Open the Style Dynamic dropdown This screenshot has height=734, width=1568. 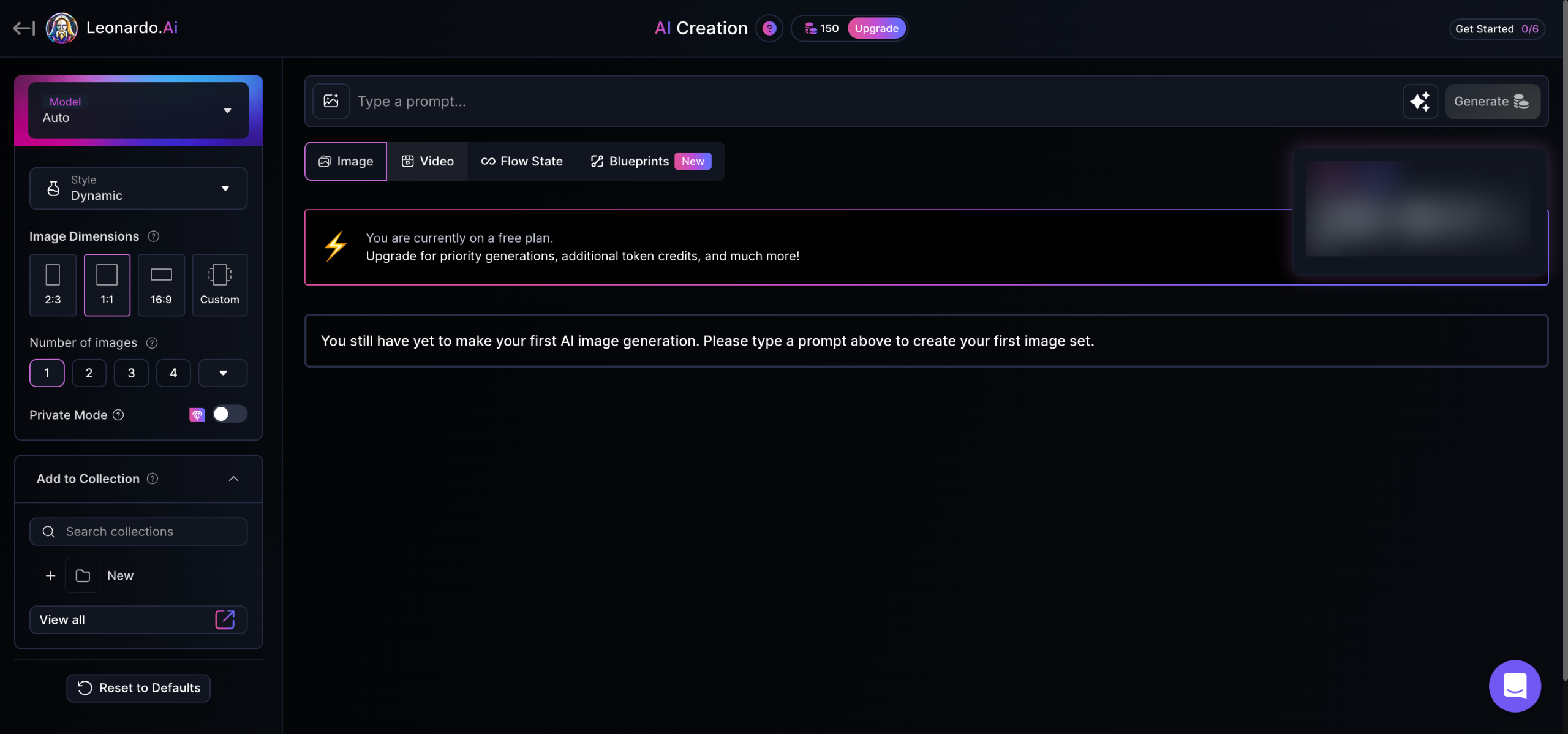[x=138, y=188]
